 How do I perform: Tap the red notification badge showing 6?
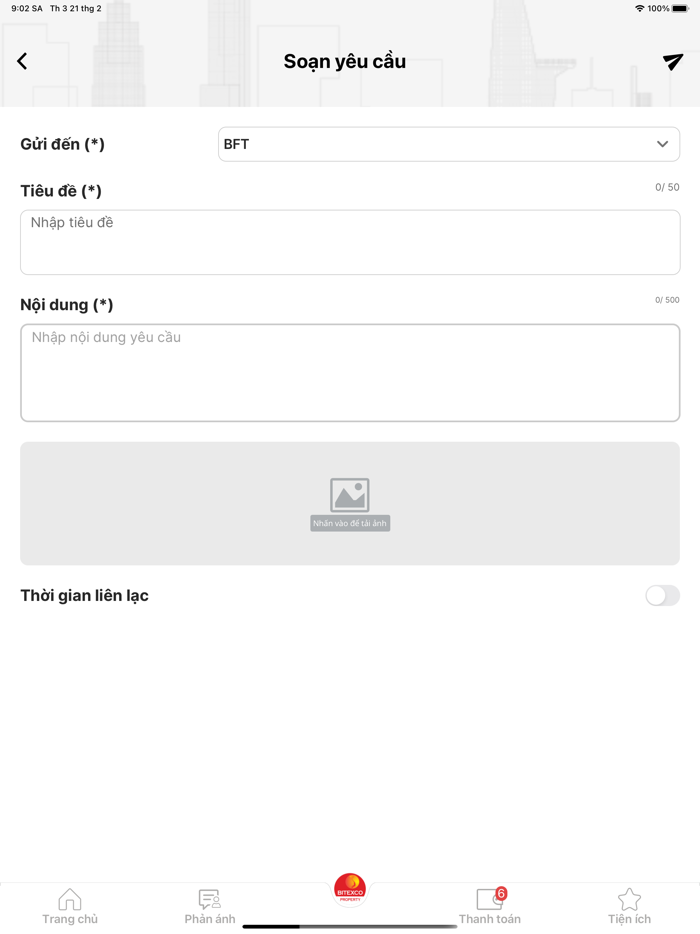tap(501, 893)
